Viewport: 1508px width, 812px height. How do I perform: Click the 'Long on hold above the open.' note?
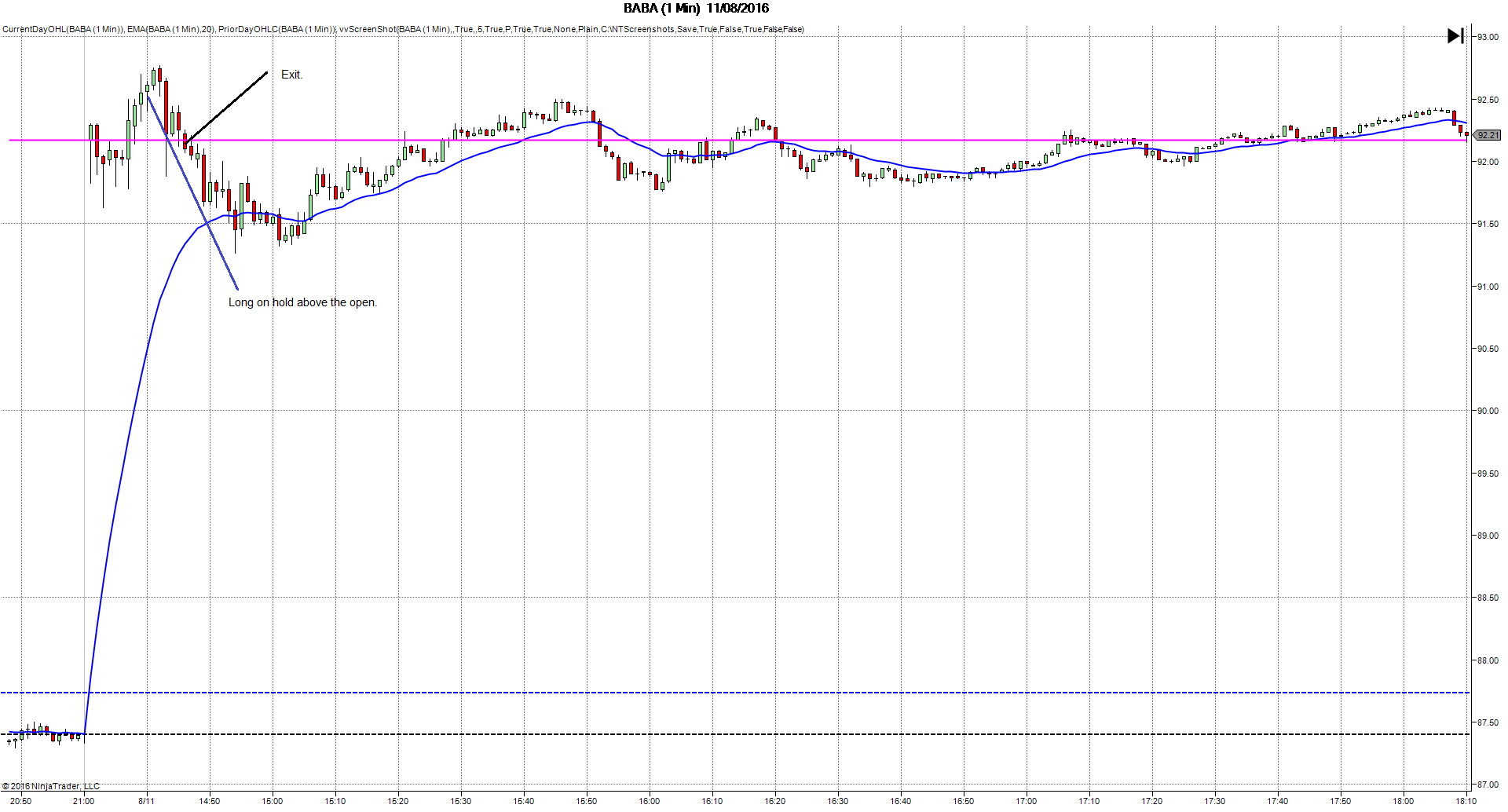302,302
